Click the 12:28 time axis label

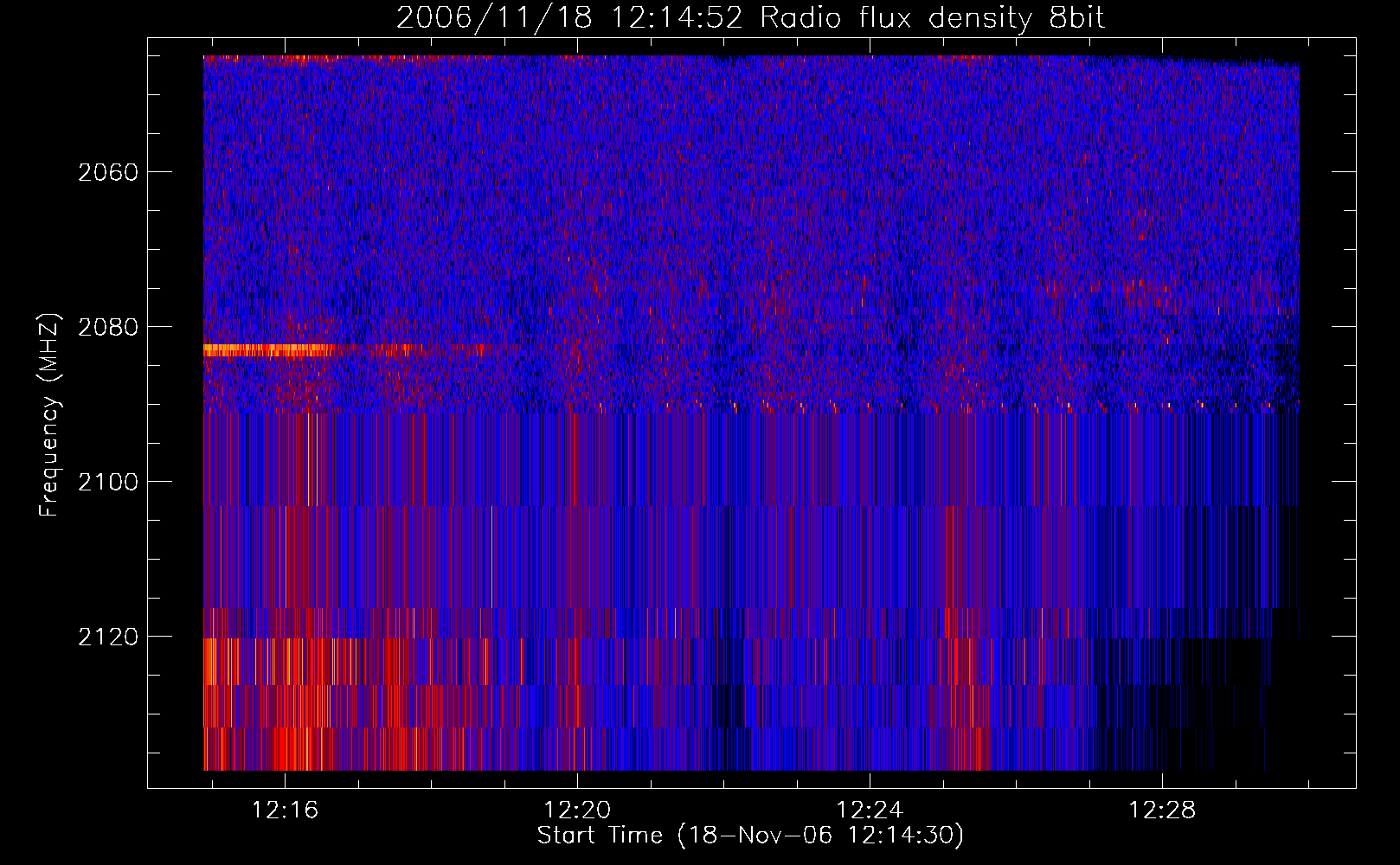tap(1162, 810)
